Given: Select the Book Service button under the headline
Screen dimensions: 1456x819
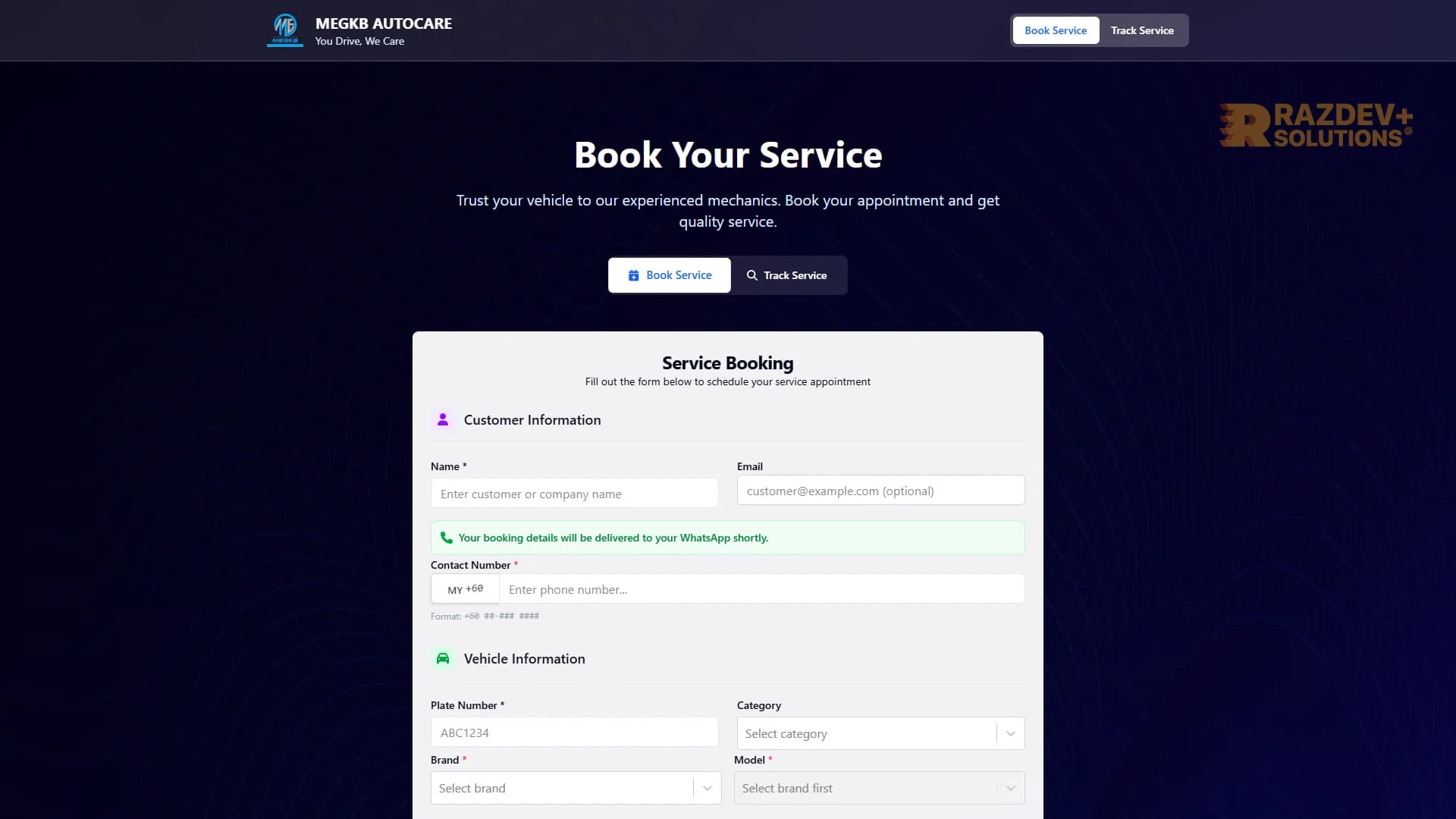Looking at the screenshot, I should click(x=670, y=275).
